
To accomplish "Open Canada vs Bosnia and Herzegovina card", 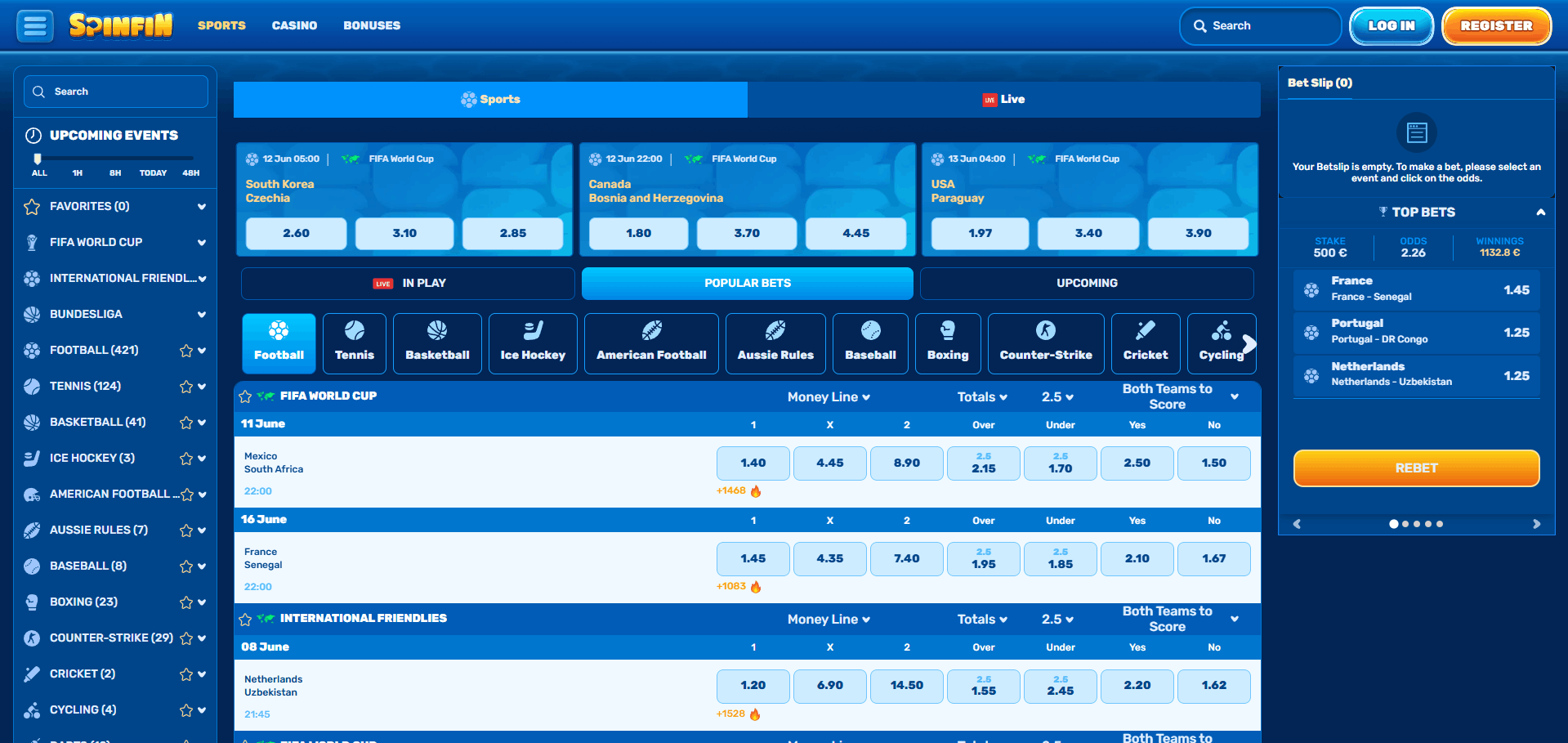I will click(x=747, y=199).
